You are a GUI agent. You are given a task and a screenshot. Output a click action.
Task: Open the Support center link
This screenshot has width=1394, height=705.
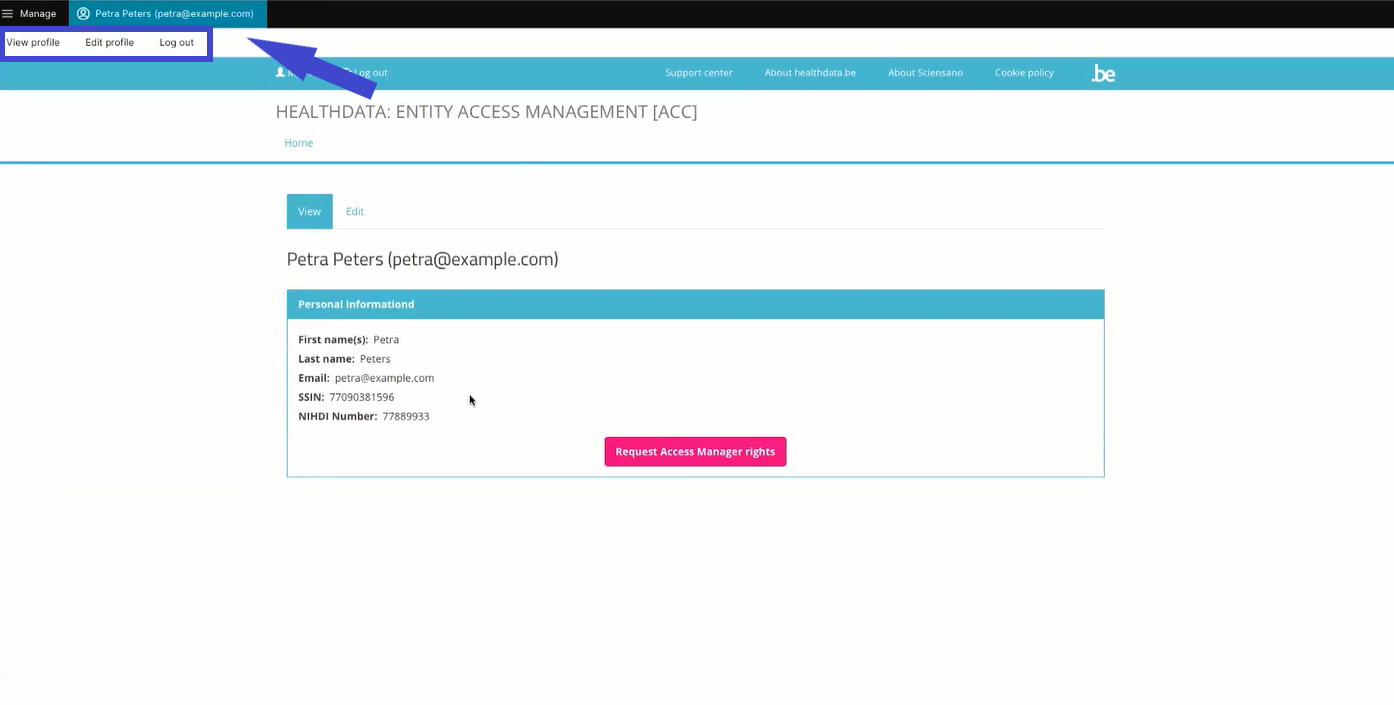(x=699, y=73)
